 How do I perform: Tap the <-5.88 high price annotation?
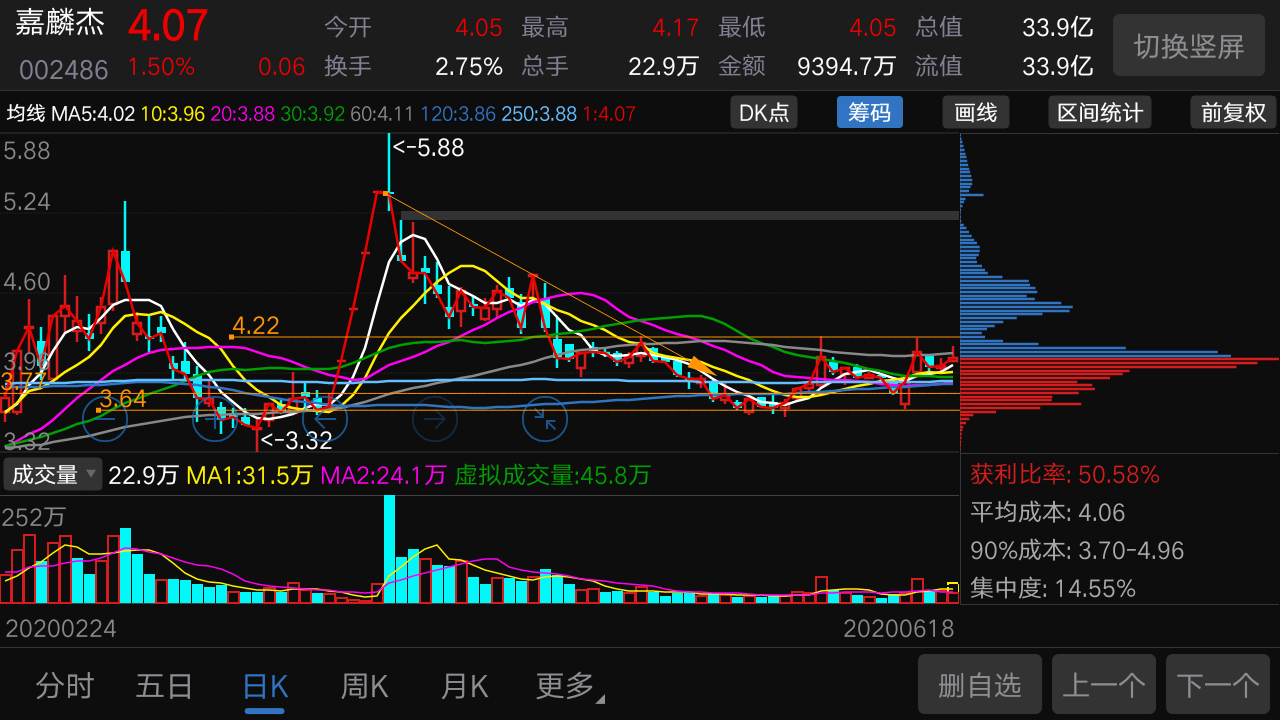(x=428, y=148)
